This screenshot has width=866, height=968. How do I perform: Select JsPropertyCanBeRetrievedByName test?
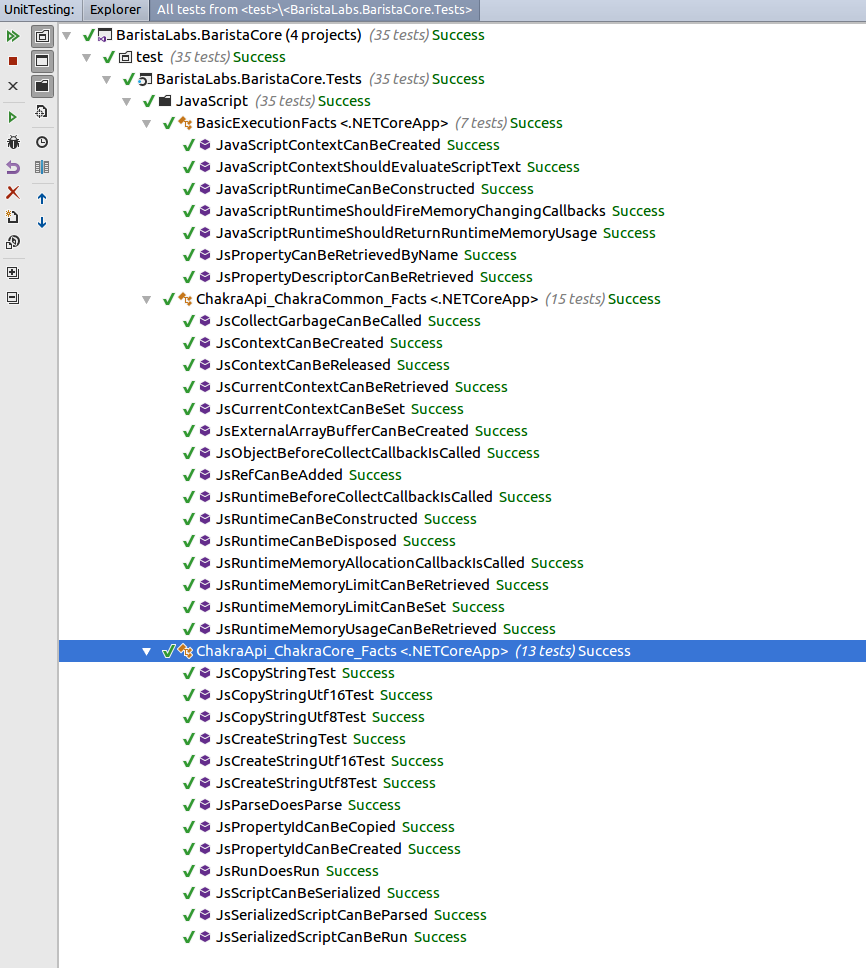pyautogui.click(x=337, y=255)
